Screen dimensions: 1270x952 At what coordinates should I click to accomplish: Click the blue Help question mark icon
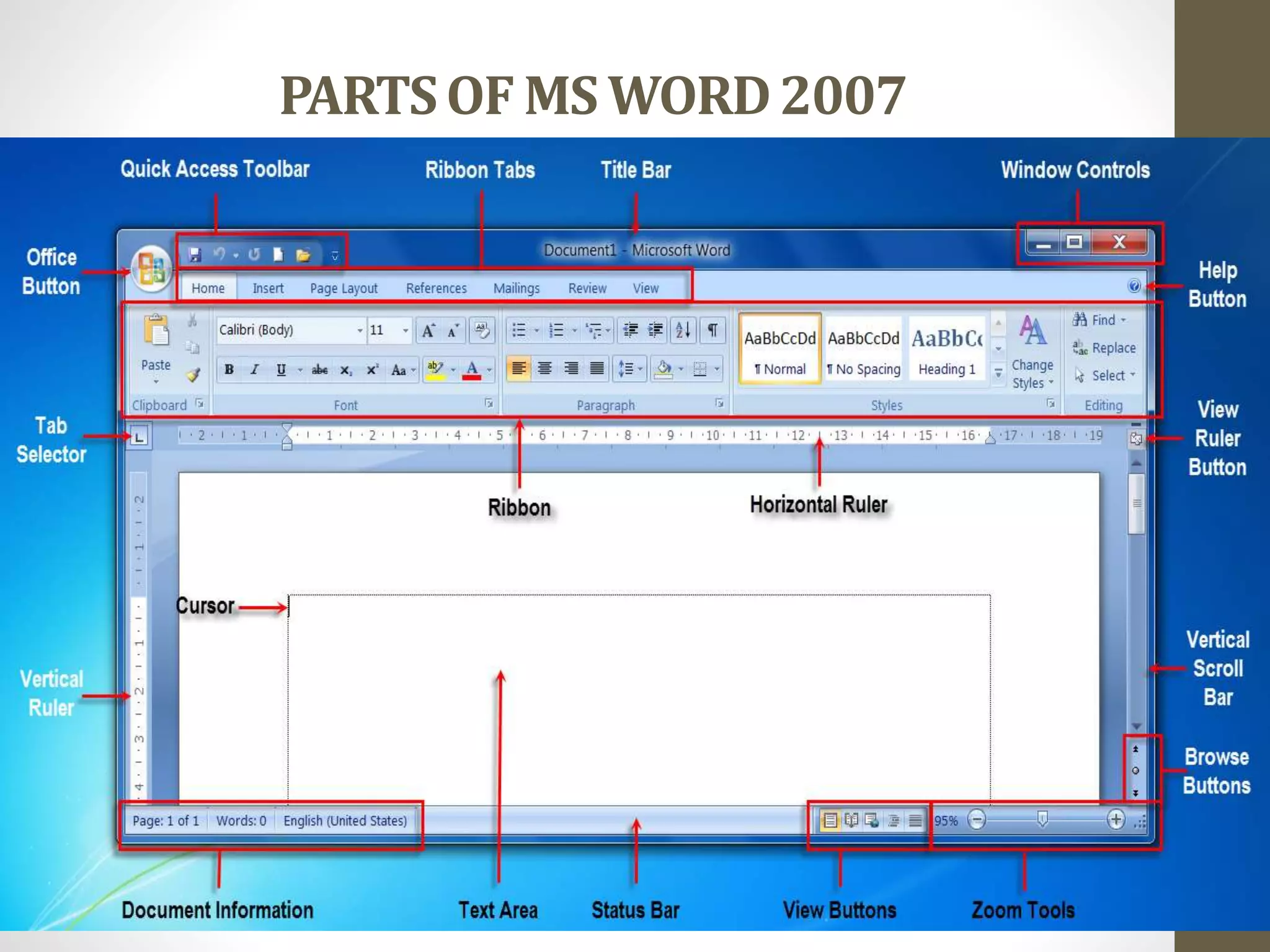pyautogui.click(x=1134, y=286)
